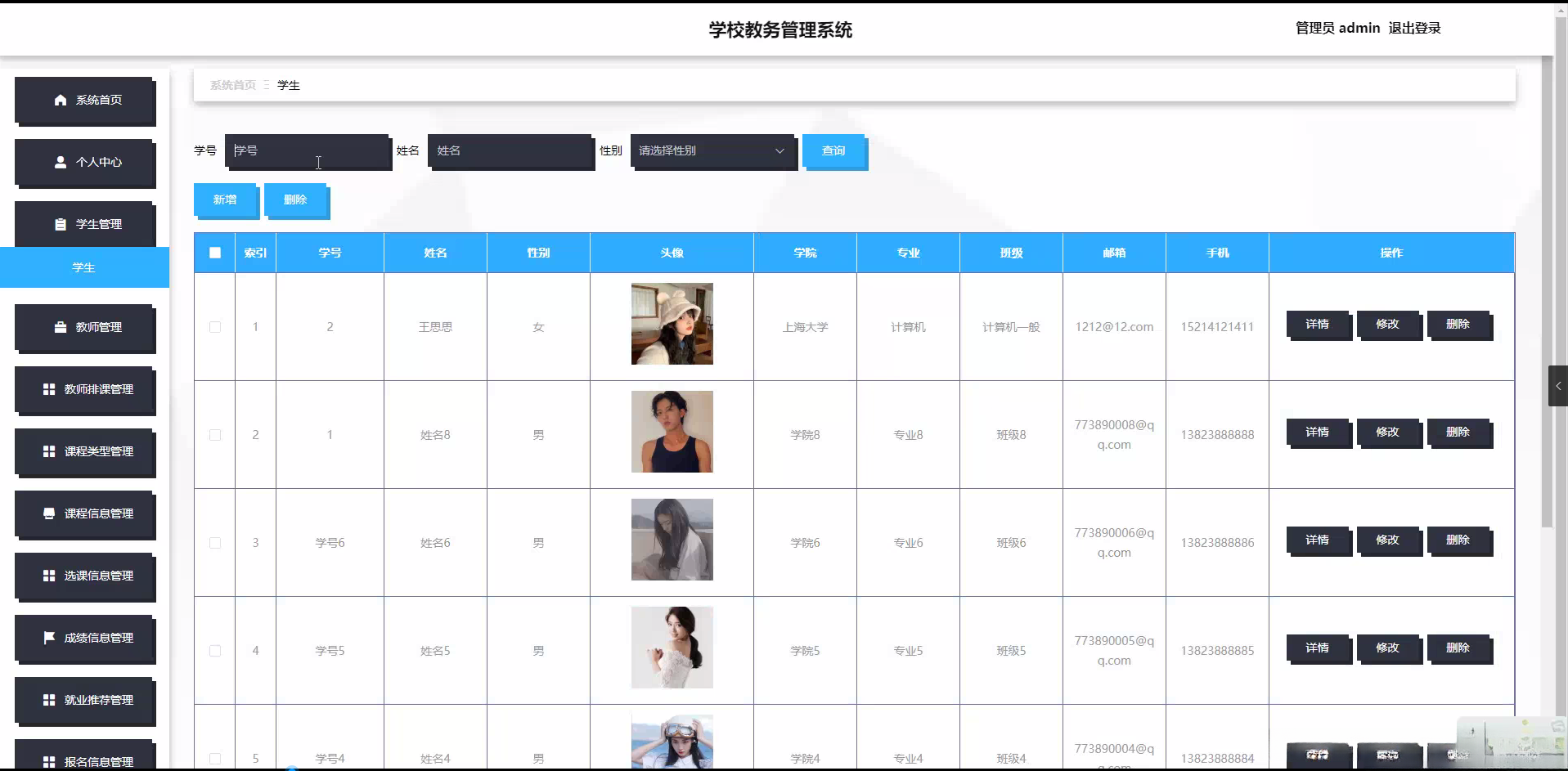Image resolution: width=1568 pixels, height=771 pixels.
Task: Click the 姓名 column header
Action: point(435,253)
